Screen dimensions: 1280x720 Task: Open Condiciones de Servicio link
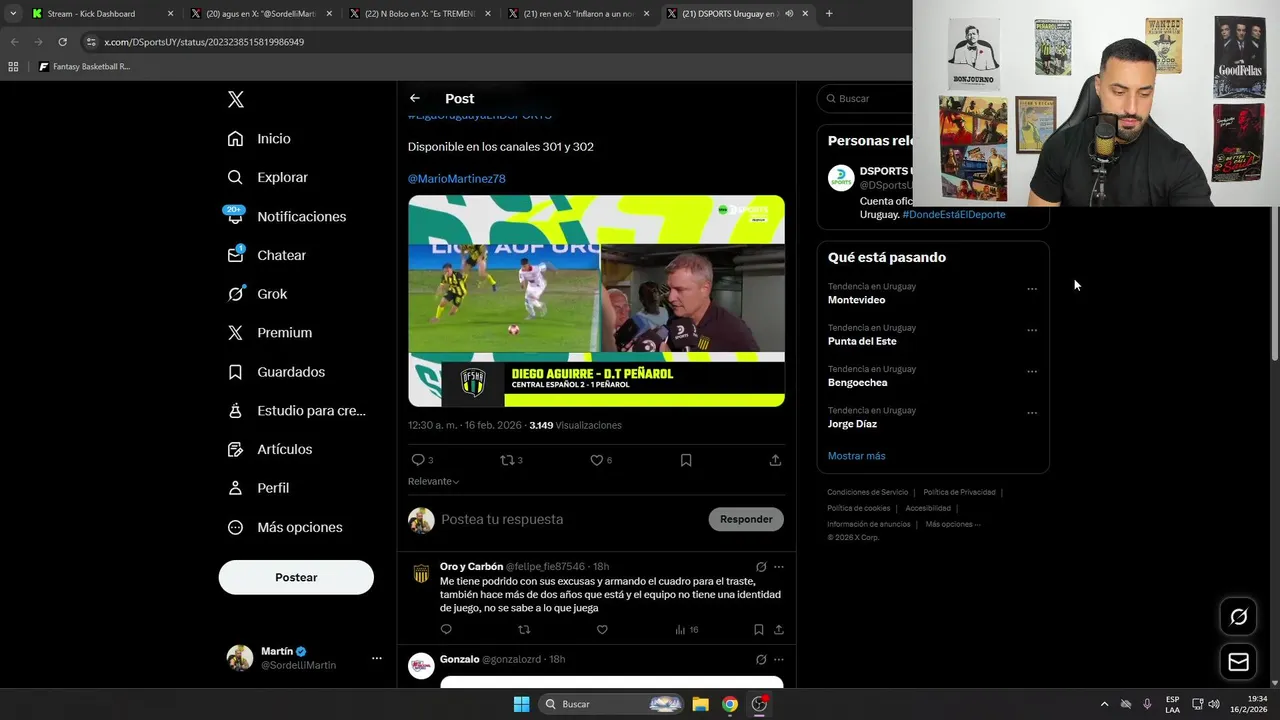(x=867, y=492)
